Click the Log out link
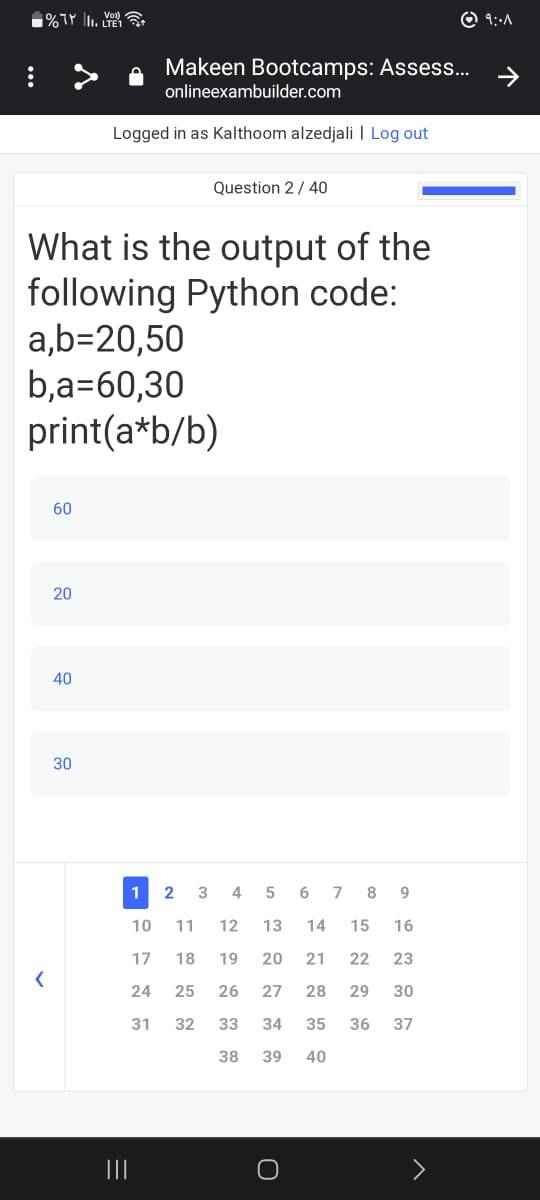This screenshot has width=540, height=1200. coord(399,133)
